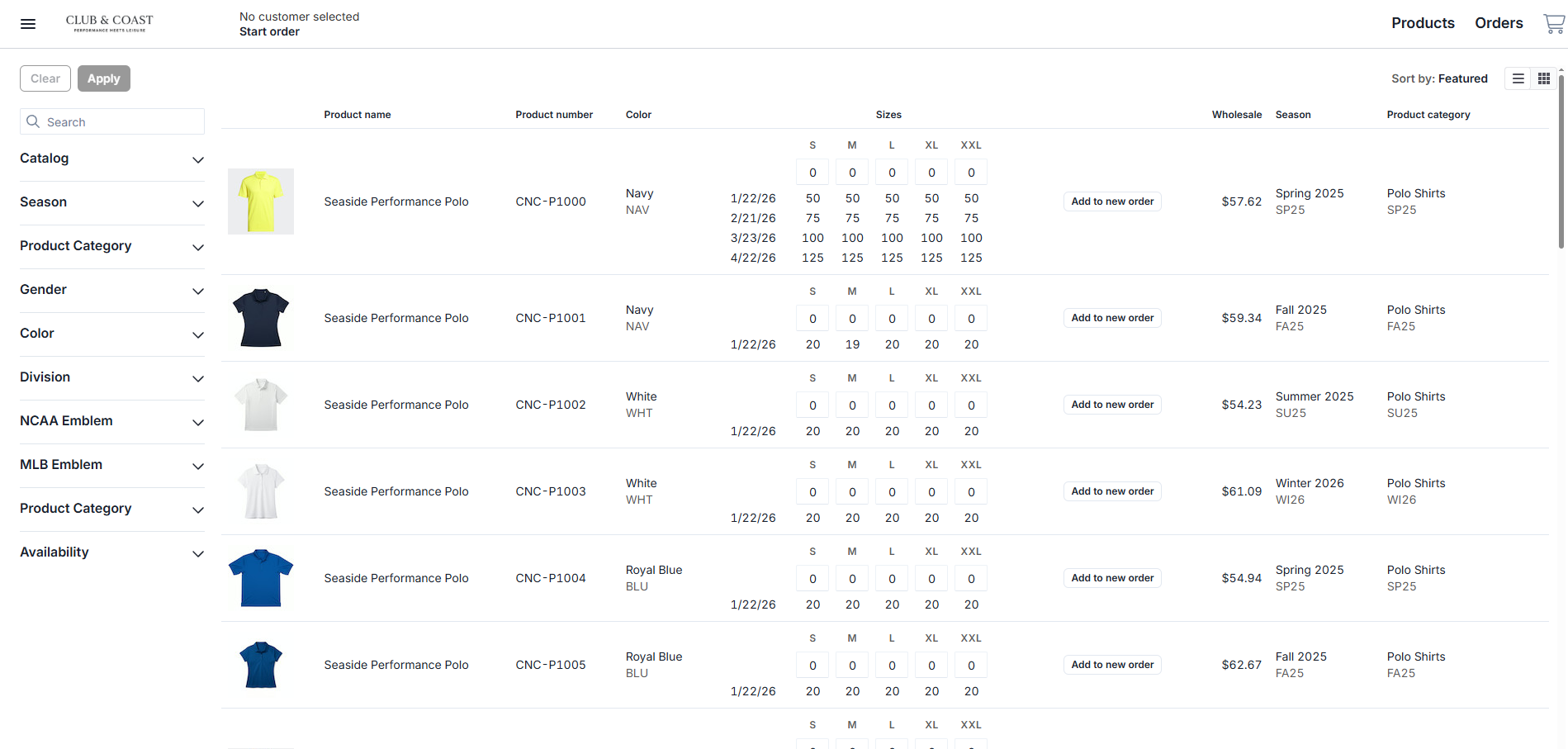Open the Sort by Featured dropdown
The image size is (1568, 749).
click(x=1438, y=78)
